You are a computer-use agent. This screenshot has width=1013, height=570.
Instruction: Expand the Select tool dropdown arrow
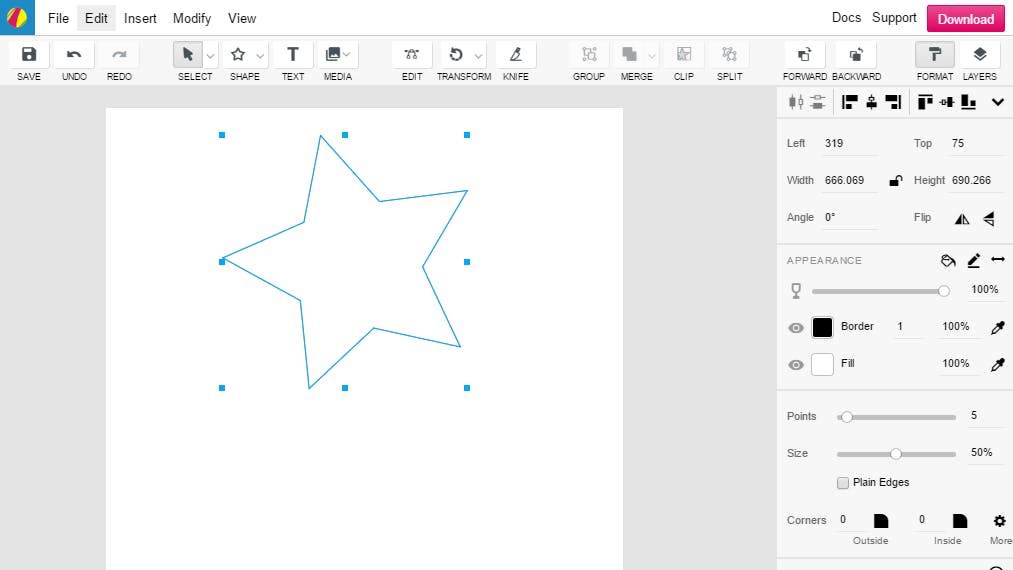(x=211, y=56)
